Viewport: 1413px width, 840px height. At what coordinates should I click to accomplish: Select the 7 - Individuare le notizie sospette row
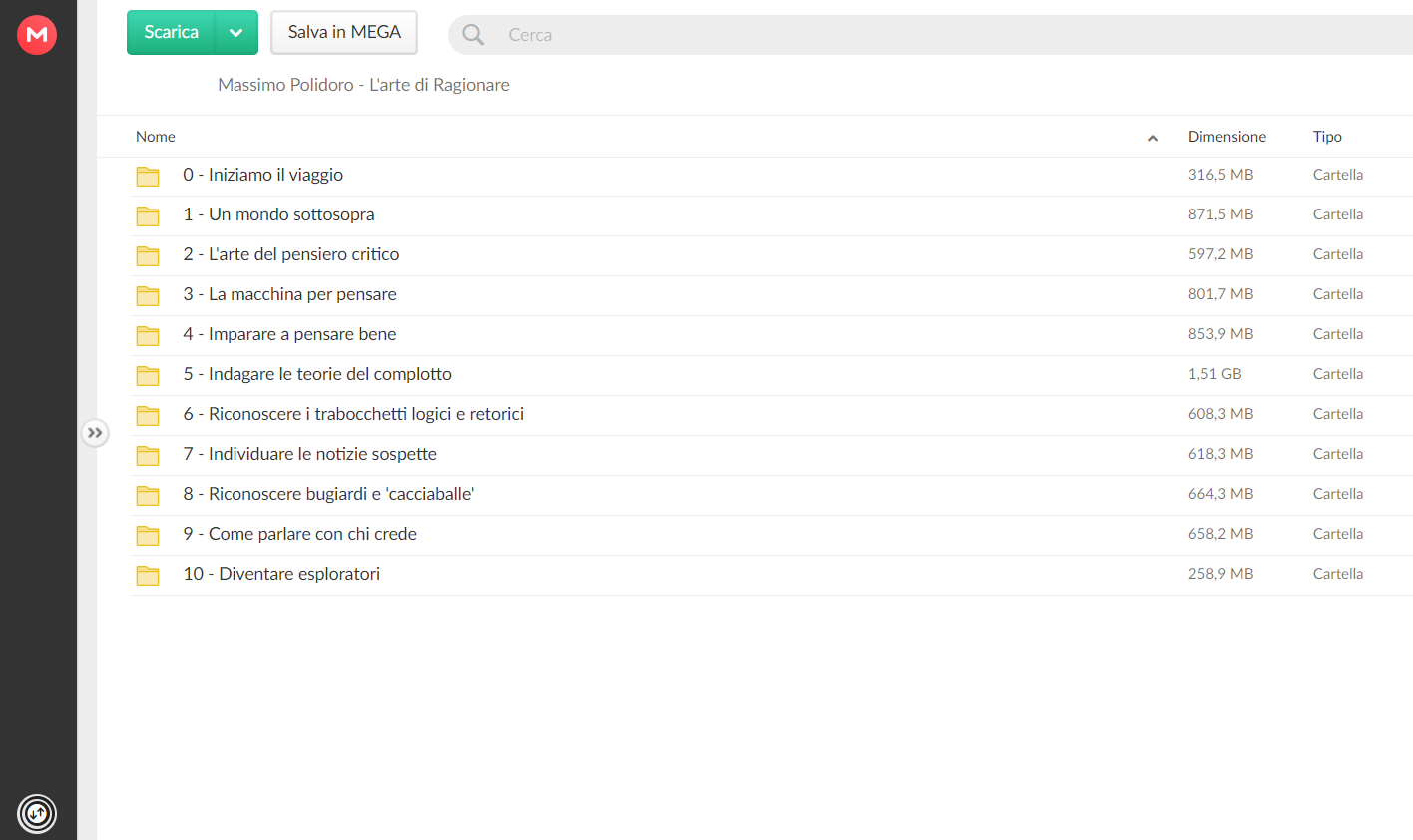[x=771, y=455]
